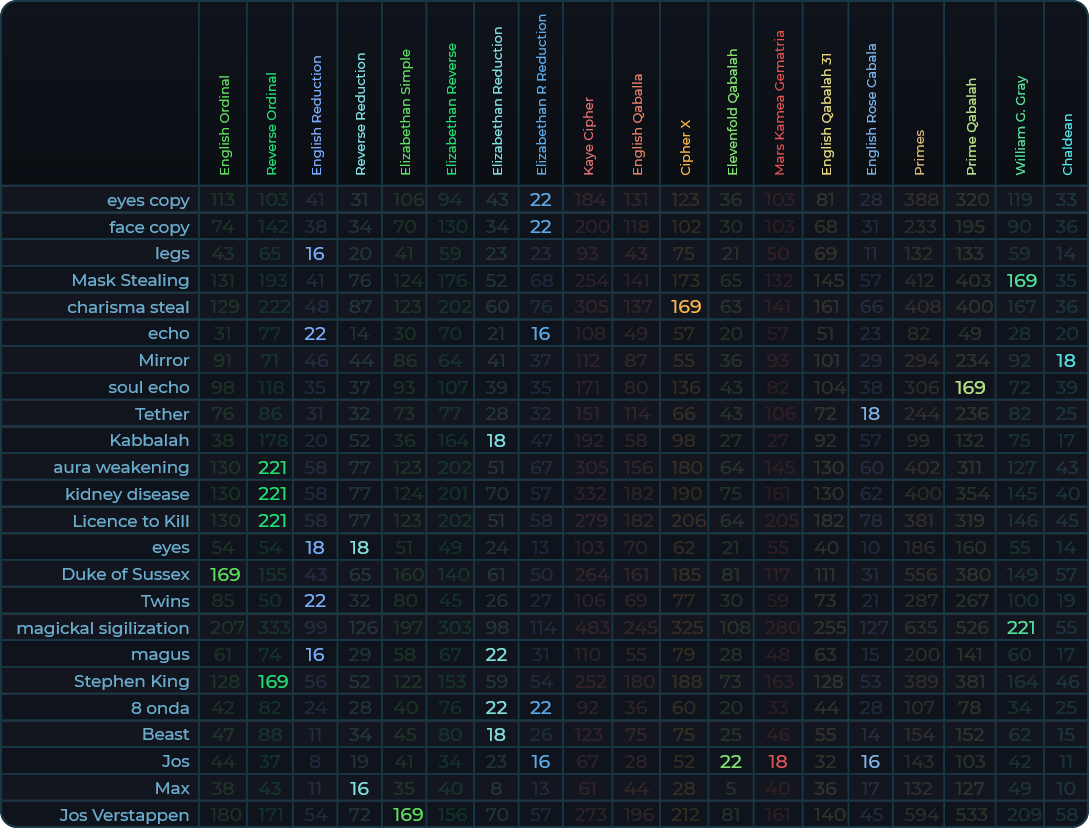This screenshot has height=828, width=1089.
Task: Open the 'Licence to Kill' phrase
Action: [130, 521]
